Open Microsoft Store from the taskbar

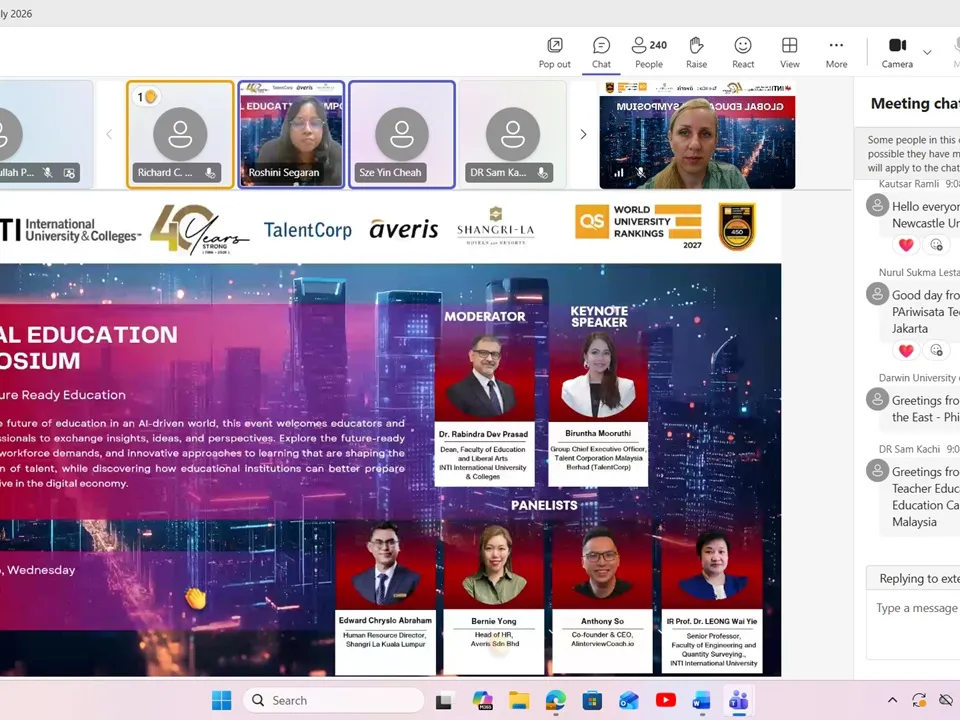pyautogui.click(x=592, y=700)
